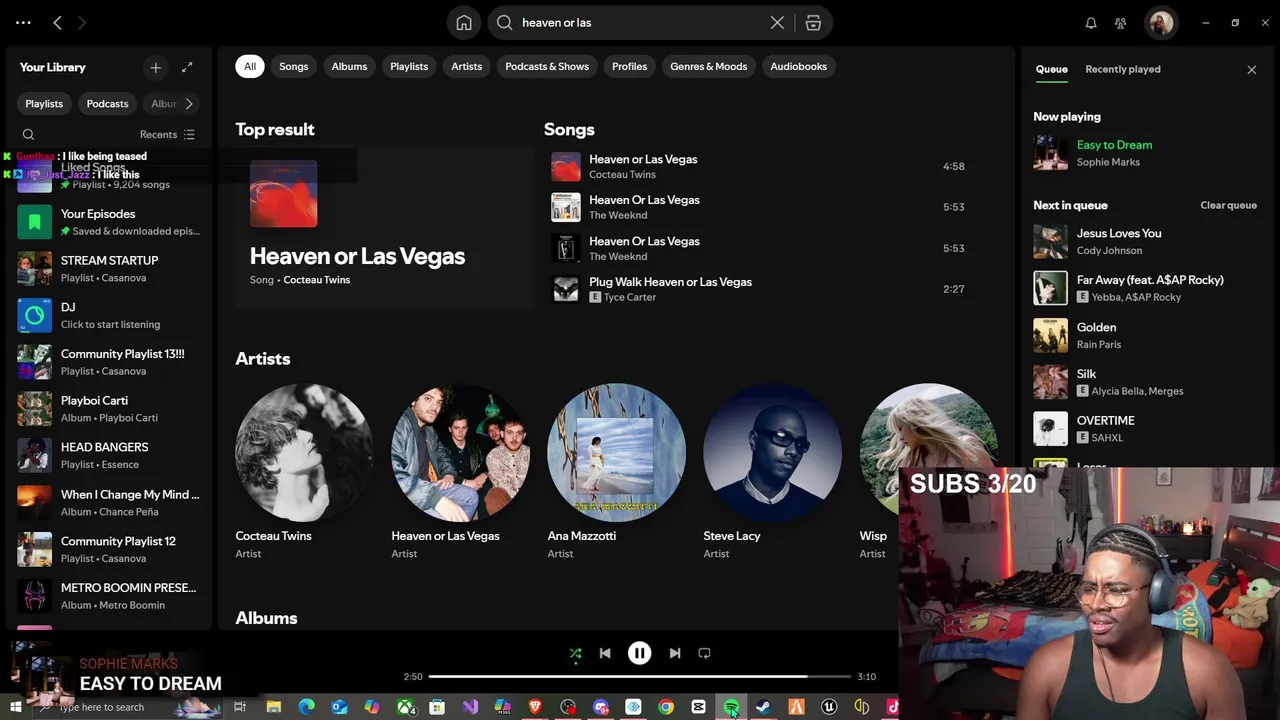Launch Microsoft Edge from the taskbar

[x=306, y=707]
